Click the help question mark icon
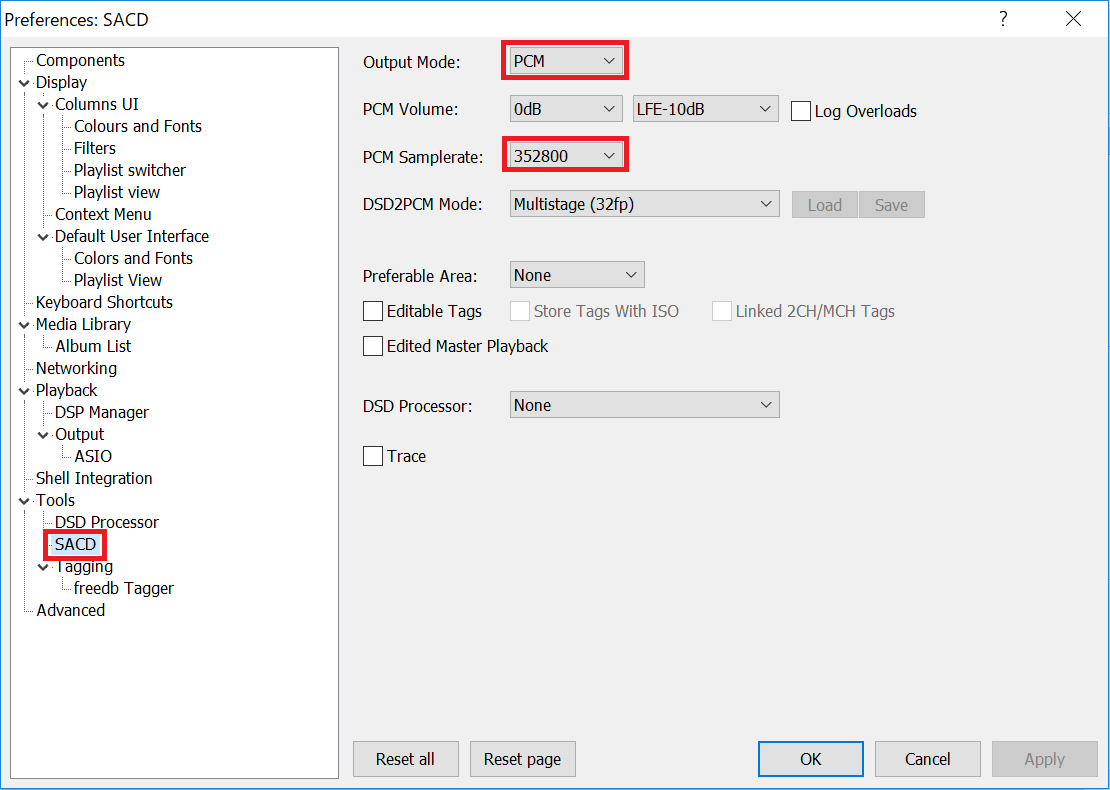The image size is (1110, 790). pyautogui.click(x=1002, y=18)
